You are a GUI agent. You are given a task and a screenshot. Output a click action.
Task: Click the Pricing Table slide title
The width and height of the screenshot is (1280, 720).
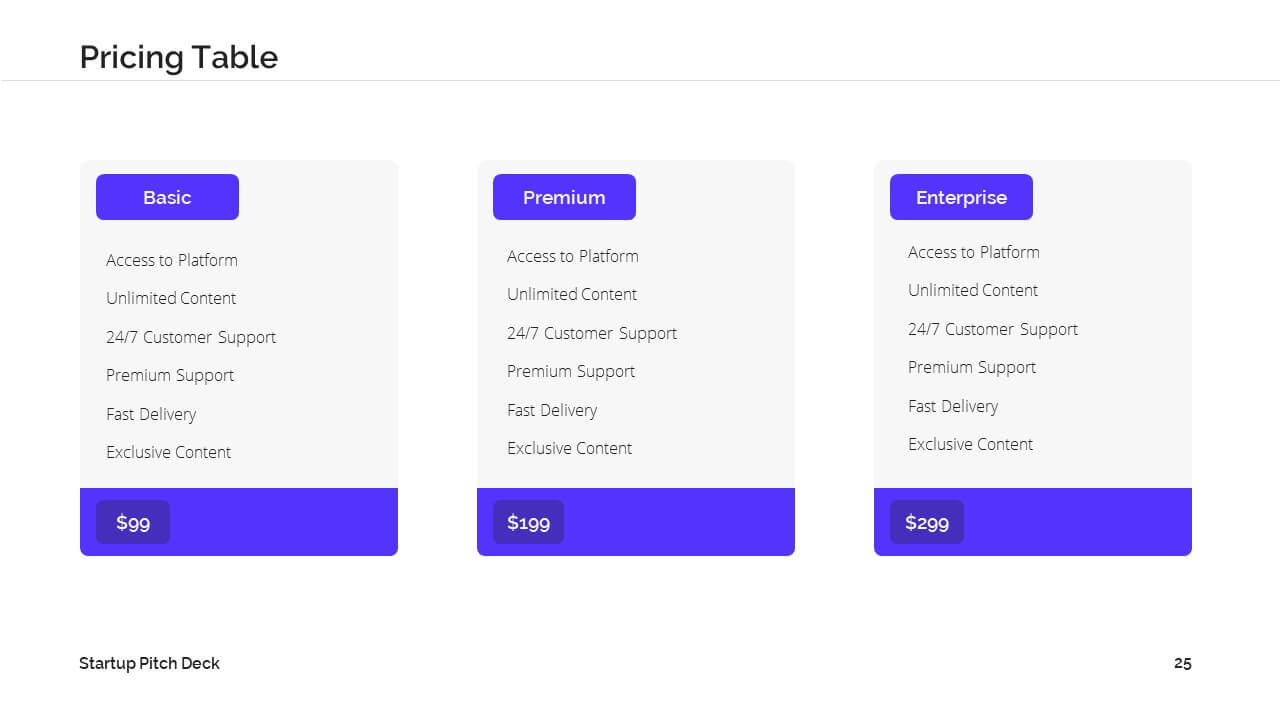pyautogui.click(x=179, y=57)
